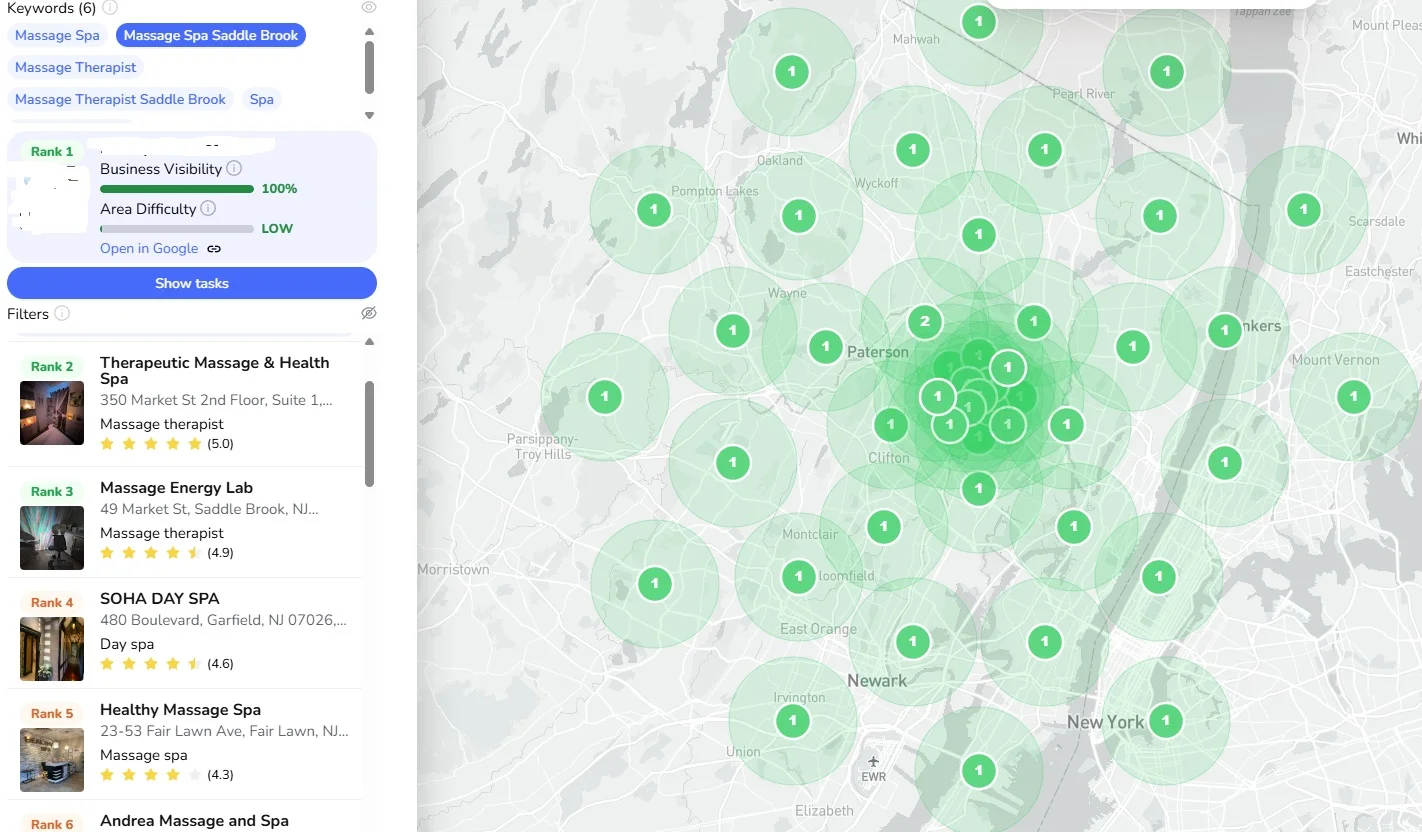Open the Open in Google link
The height and width of the screenshot is (832, 1422).
click(x=149, y=249)
